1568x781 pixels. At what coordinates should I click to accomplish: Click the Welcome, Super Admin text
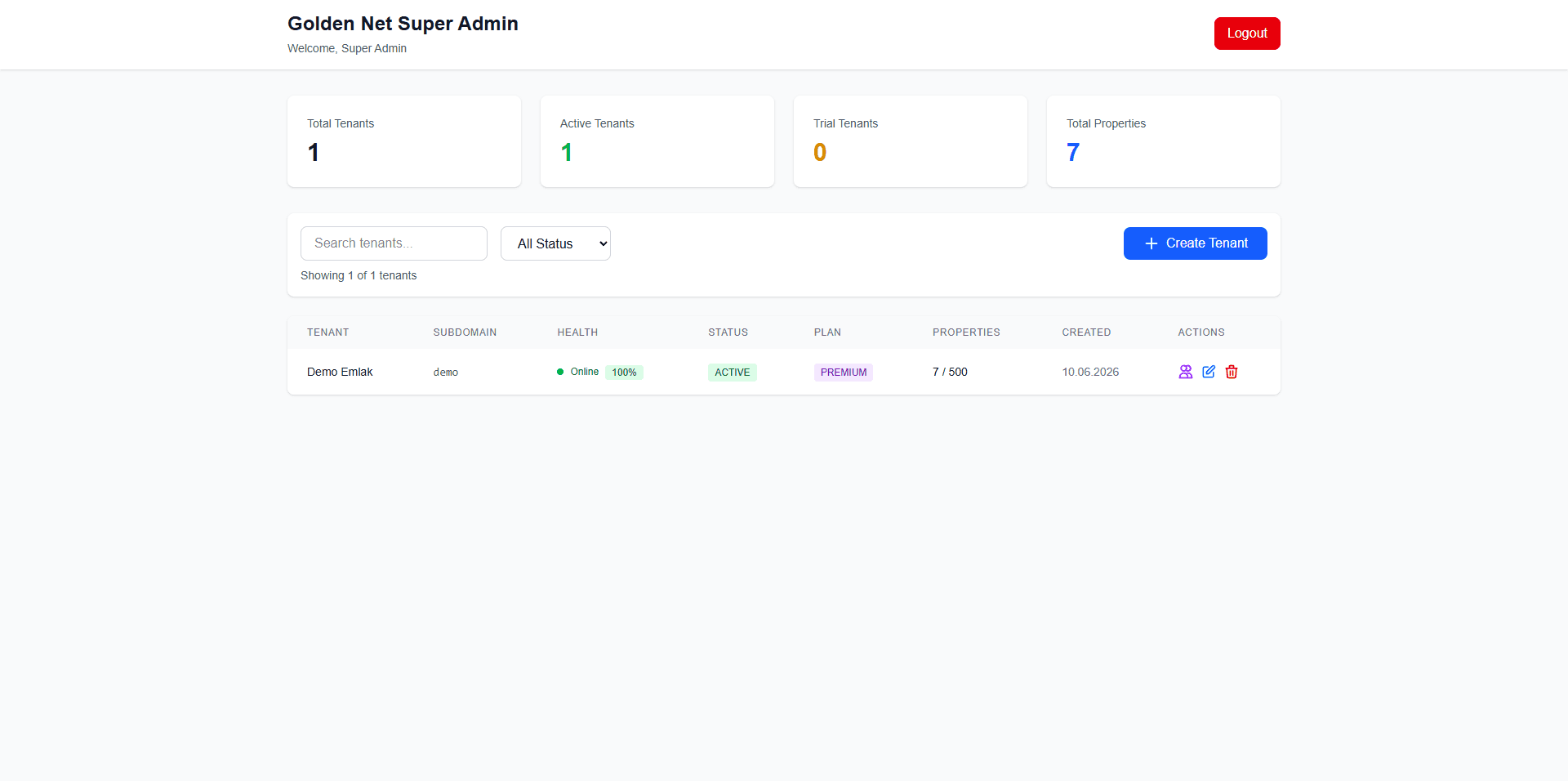coord(347,48)
